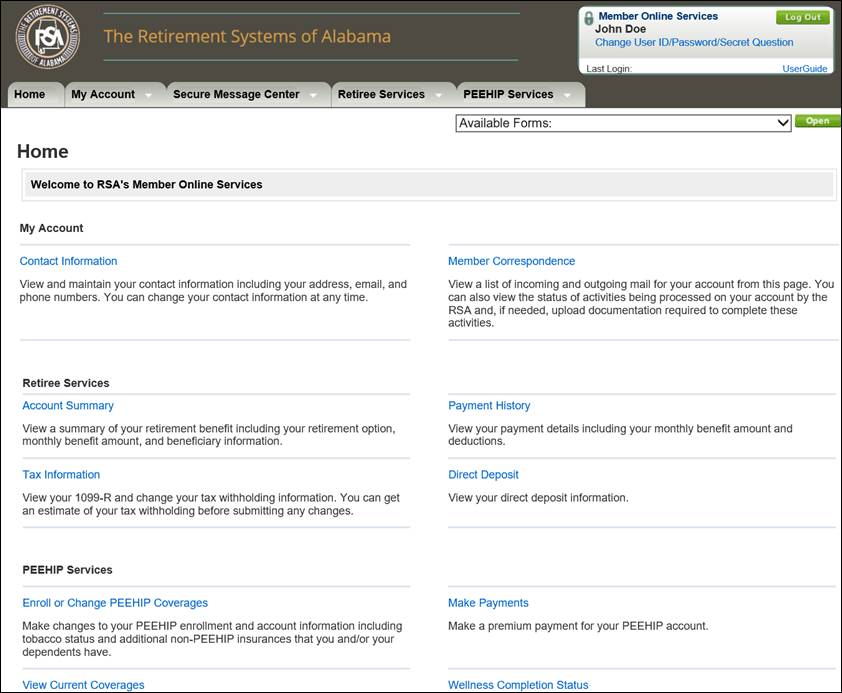Click 'View your direct deposit information.' text
The width and height of the screenshot is (842, 693).
coord(538,498)
